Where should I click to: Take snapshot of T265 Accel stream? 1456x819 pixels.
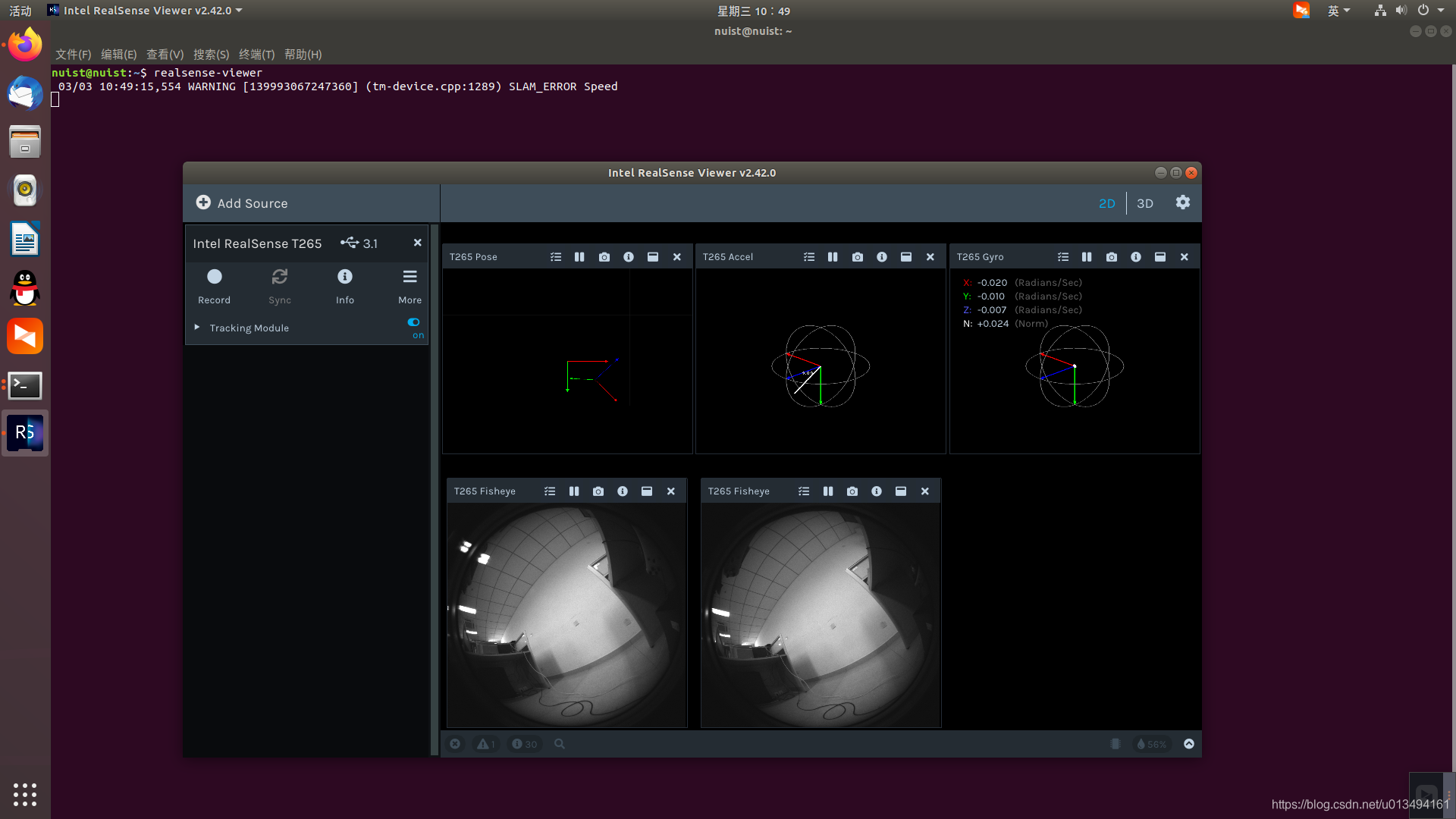click(x=857, y=257)
